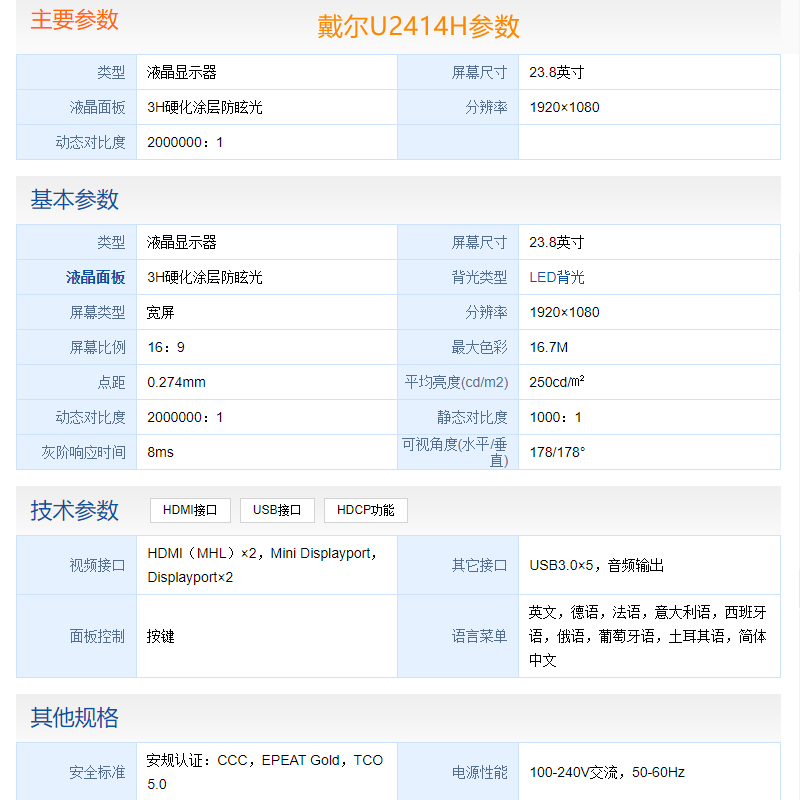
Task: Click the 0.274mm 点距 value
Action: [x=176, y=382]
